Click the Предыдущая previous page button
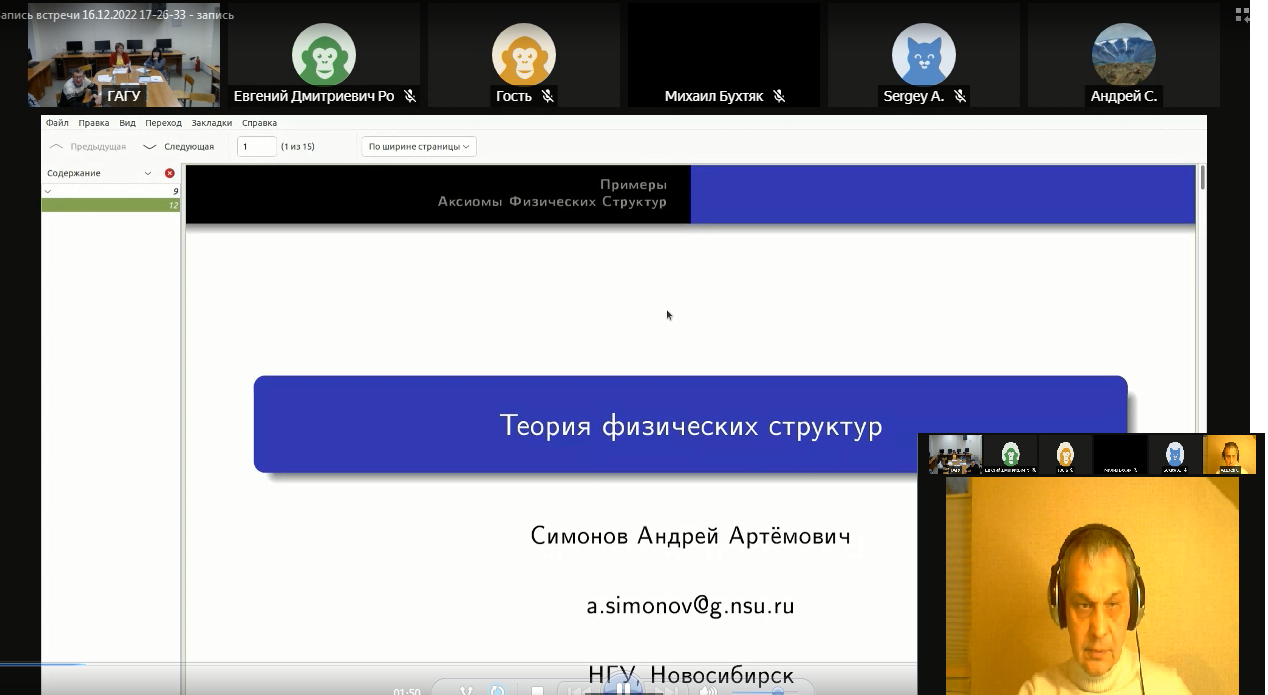This screenshot has width=1268, height=695. pyautogui.click(x=88, y=147)
